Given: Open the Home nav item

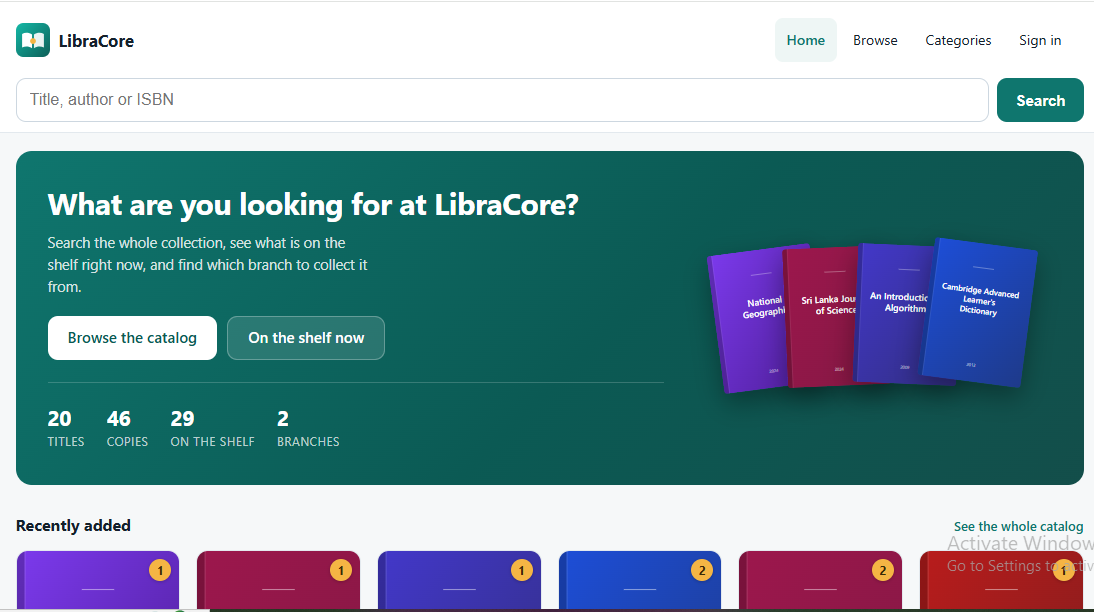Looking at the screenshot, I should tap(805, 40).
